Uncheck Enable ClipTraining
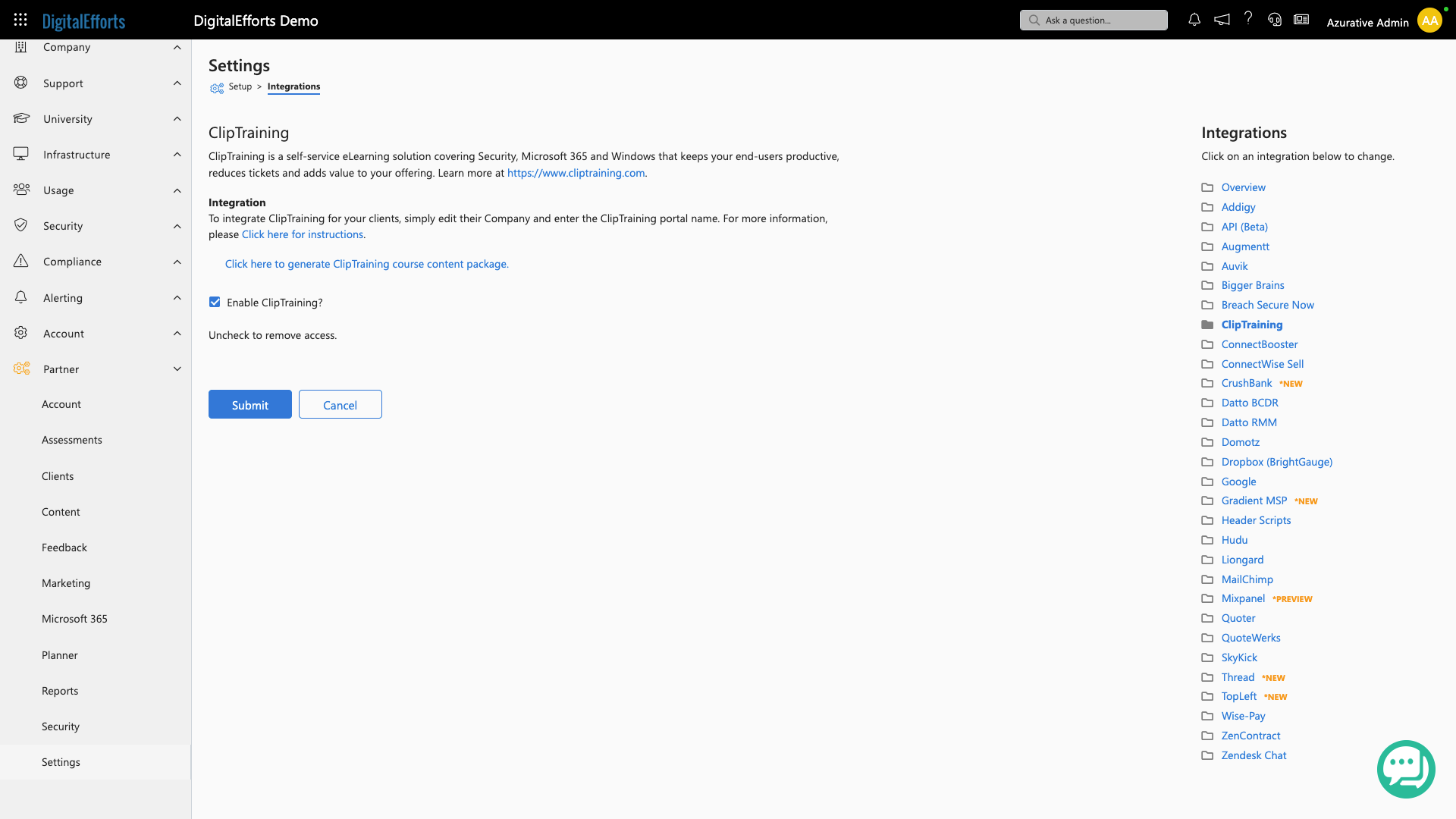This screenshot has height=819, width=1456. [x=215, y=302]
